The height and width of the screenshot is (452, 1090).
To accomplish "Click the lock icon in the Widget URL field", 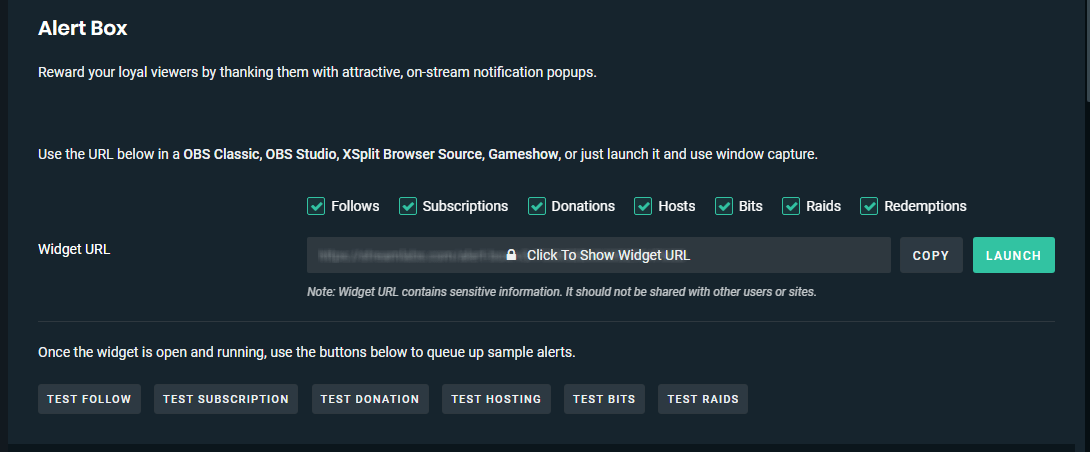I will click(x=511, y=255).
